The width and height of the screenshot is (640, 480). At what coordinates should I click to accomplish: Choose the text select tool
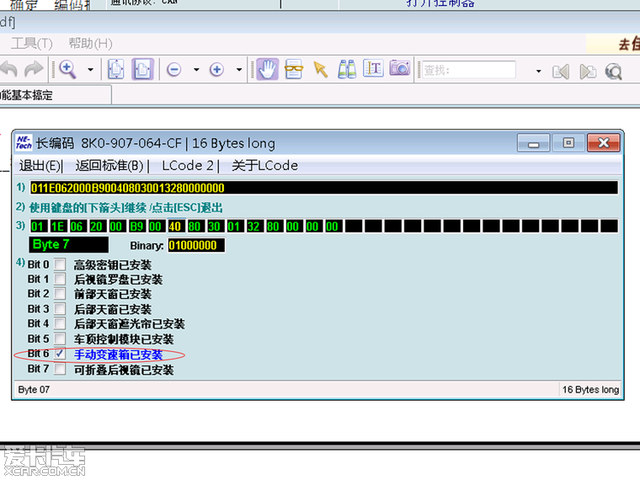373,69
